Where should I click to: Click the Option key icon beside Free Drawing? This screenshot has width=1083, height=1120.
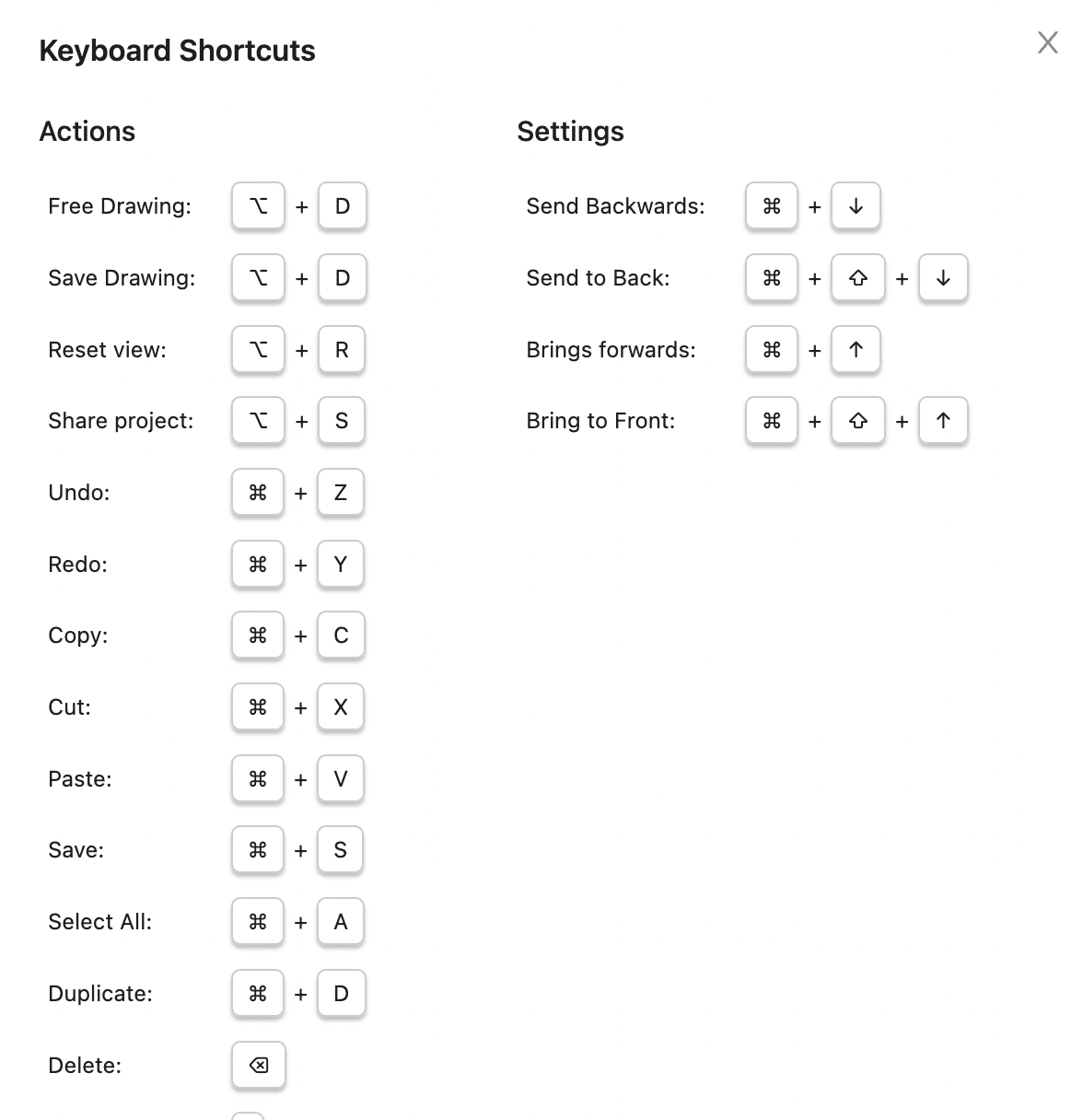click(258, 206)
